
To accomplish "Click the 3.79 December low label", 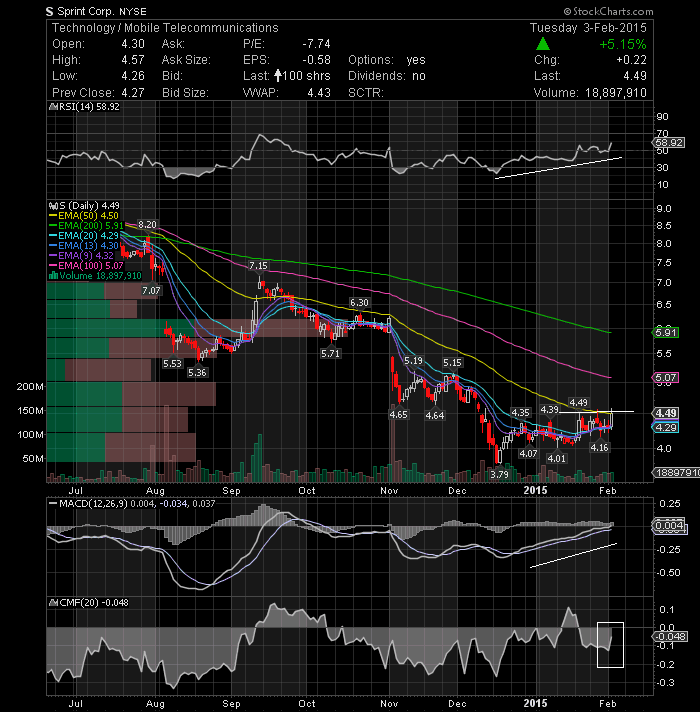I will (x=499, y=474).
